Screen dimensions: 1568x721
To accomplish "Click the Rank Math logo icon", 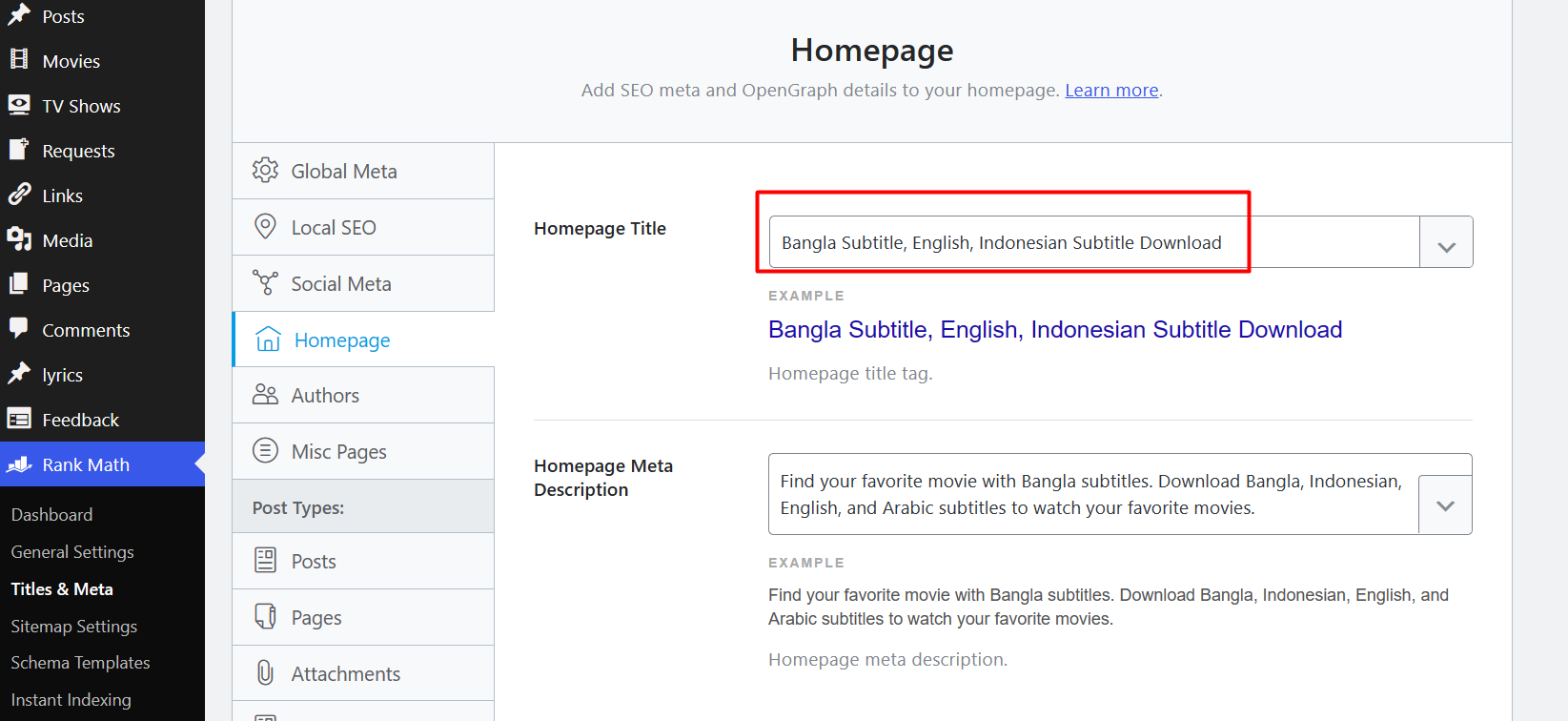I will [x=19, y=464].
